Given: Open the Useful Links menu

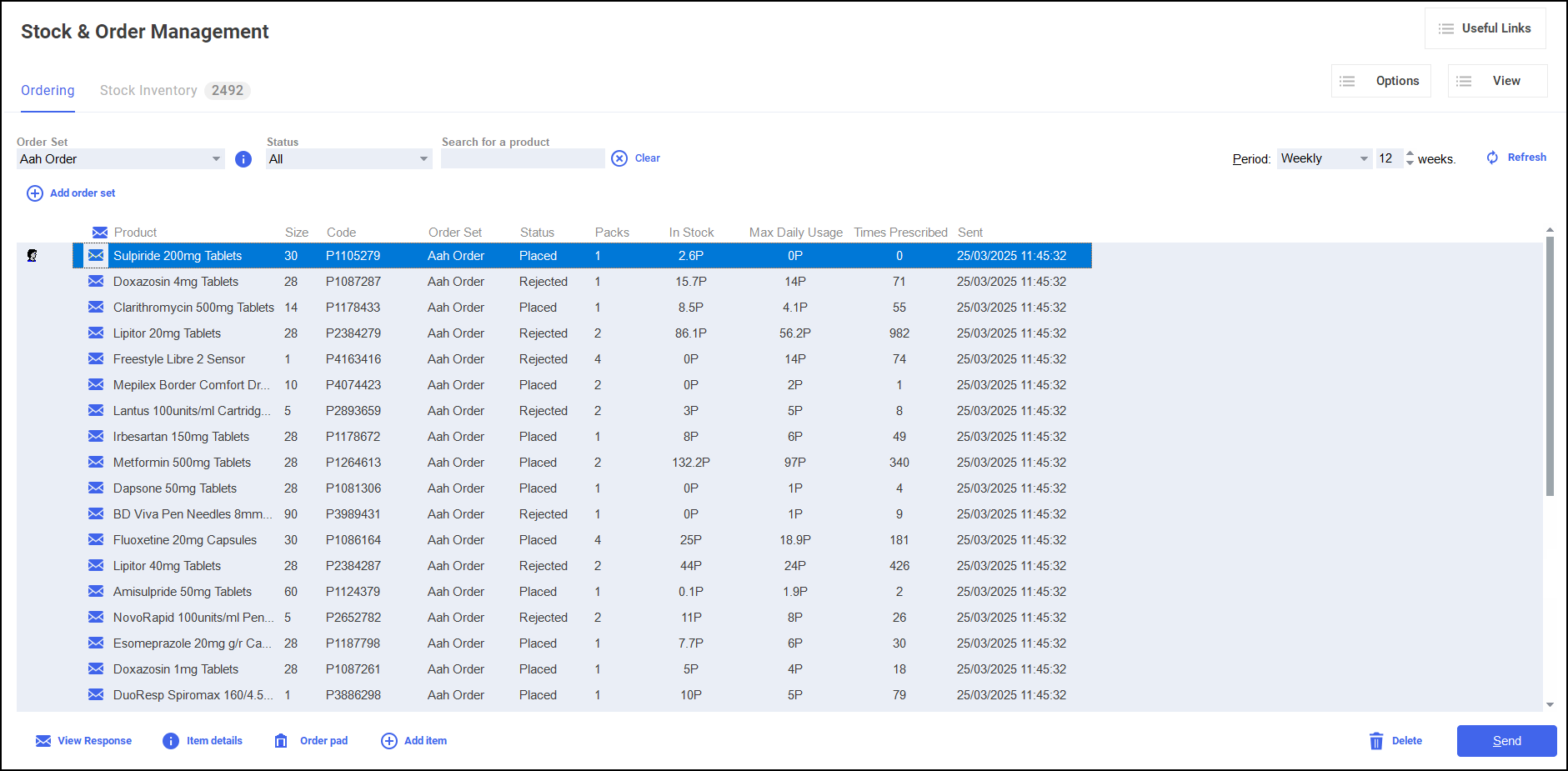Looking at the screenshot, I should click(1485, 28).
